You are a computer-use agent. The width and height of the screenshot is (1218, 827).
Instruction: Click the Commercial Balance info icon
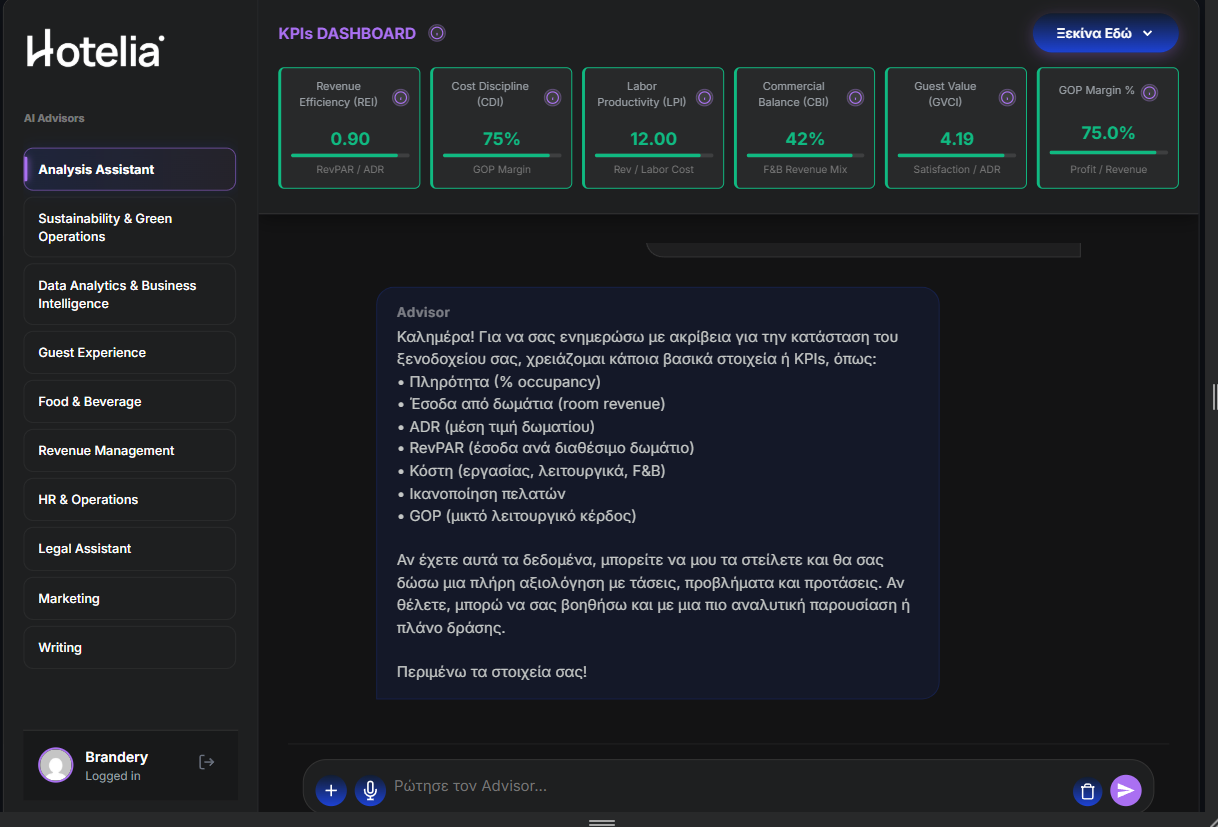coord(855,97)
